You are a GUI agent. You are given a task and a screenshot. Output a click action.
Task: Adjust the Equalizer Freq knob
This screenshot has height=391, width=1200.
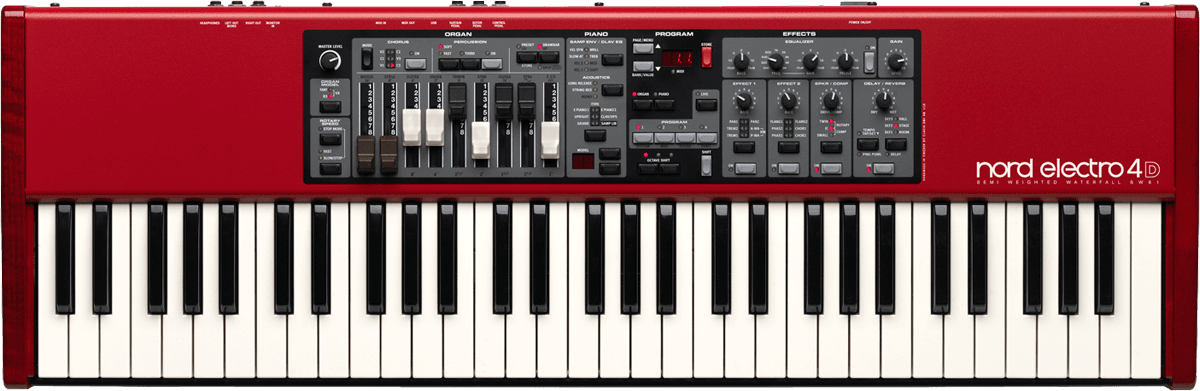click(x=776, y=61)
